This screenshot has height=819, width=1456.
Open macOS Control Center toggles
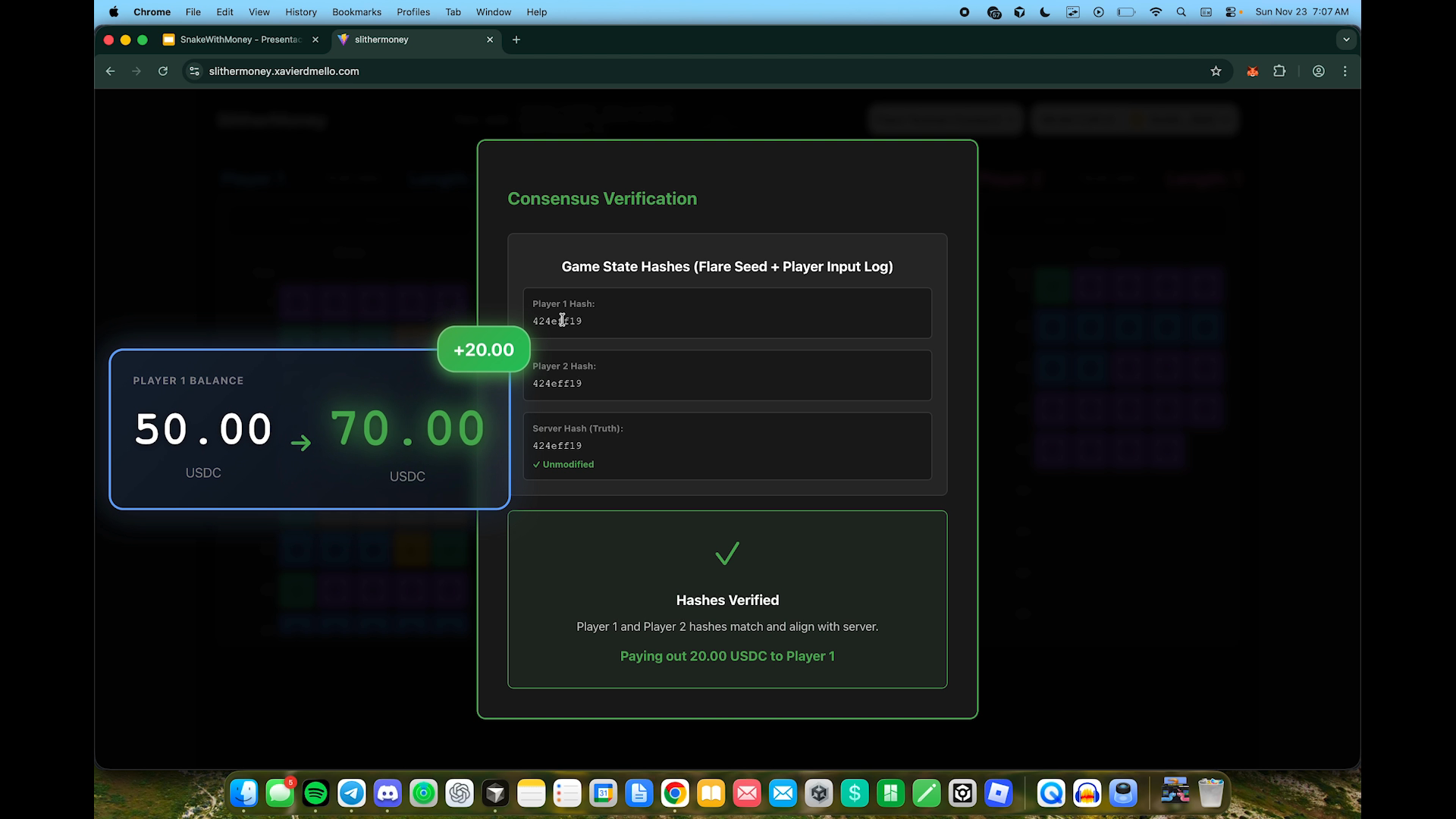tap(1231, 12)
